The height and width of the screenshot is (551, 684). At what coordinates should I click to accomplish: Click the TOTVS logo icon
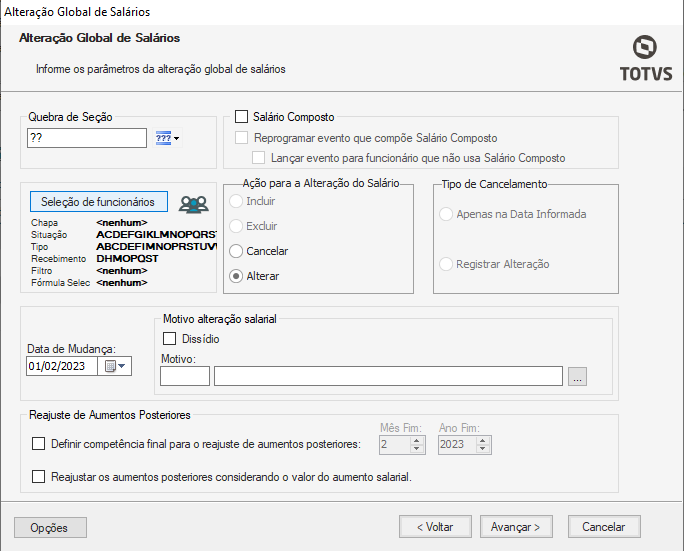click(645, 49)
